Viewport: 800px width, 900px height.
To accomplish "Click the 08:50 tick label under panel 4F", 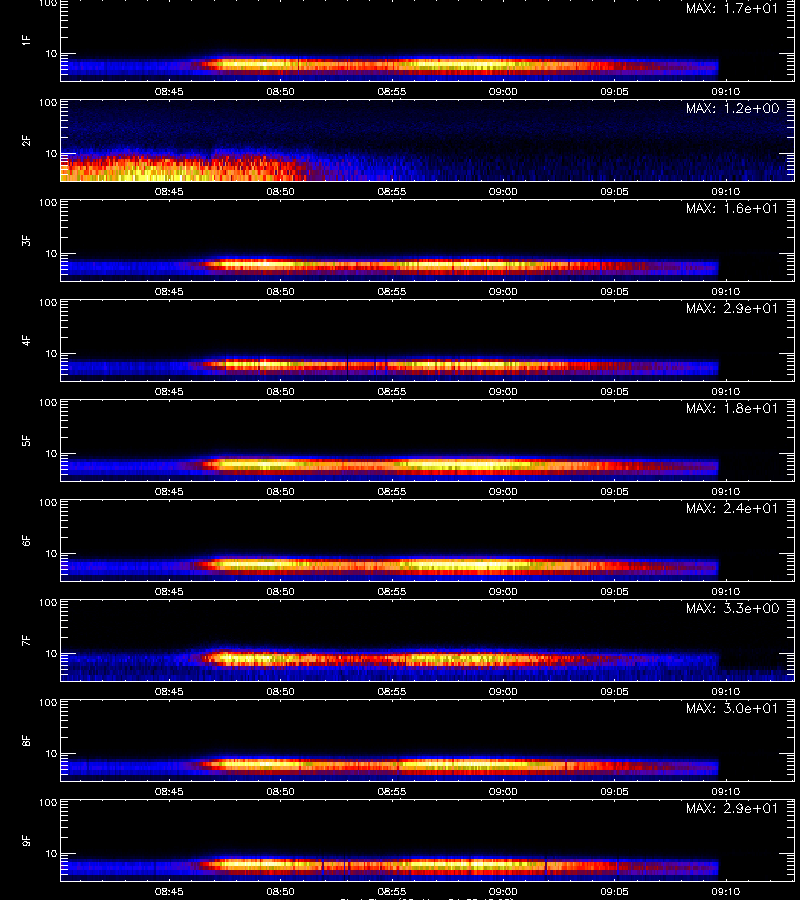I will tap(281, 391).
